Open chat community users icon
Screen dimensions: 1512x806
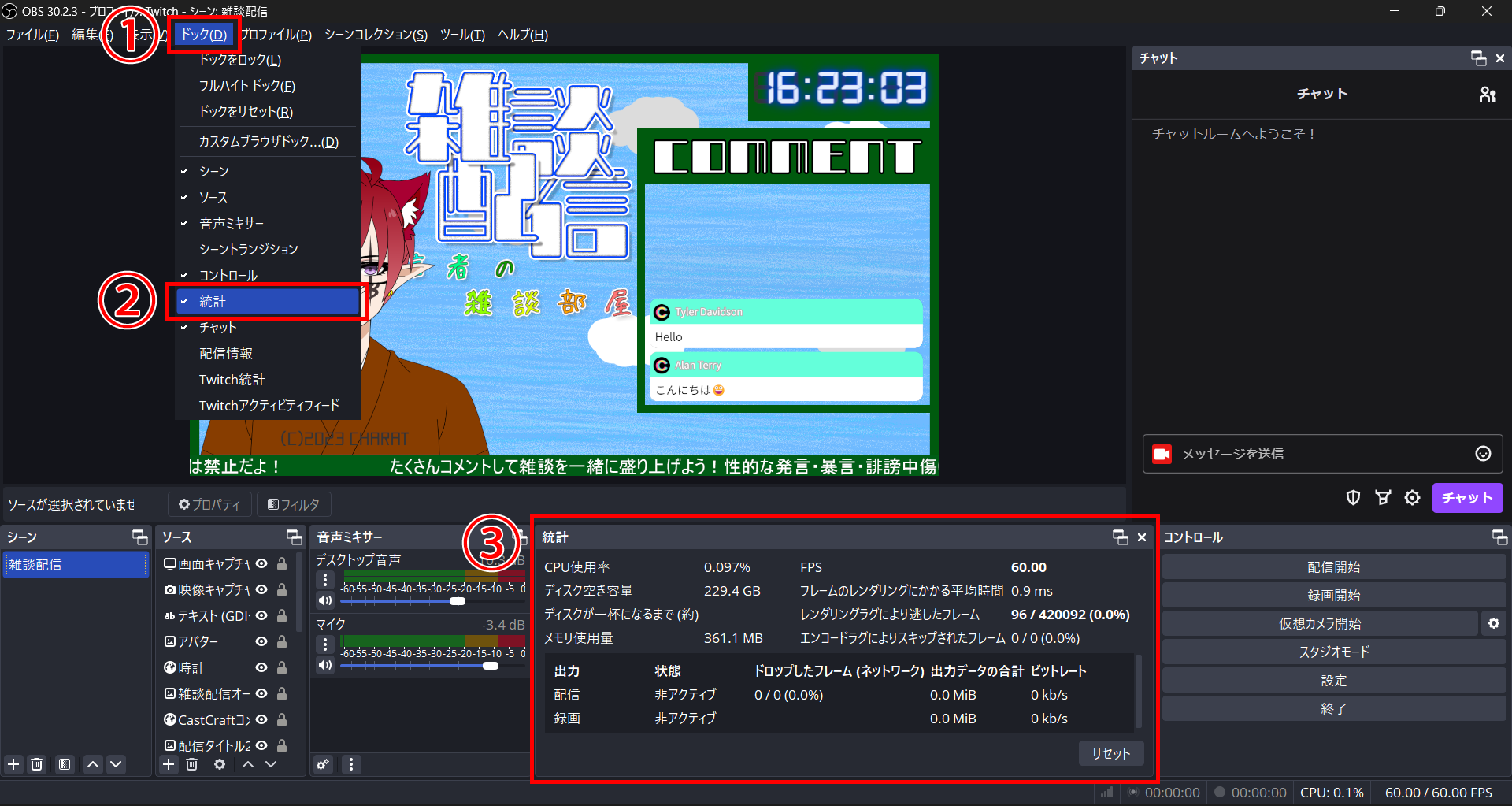(x=1488, y=94)
